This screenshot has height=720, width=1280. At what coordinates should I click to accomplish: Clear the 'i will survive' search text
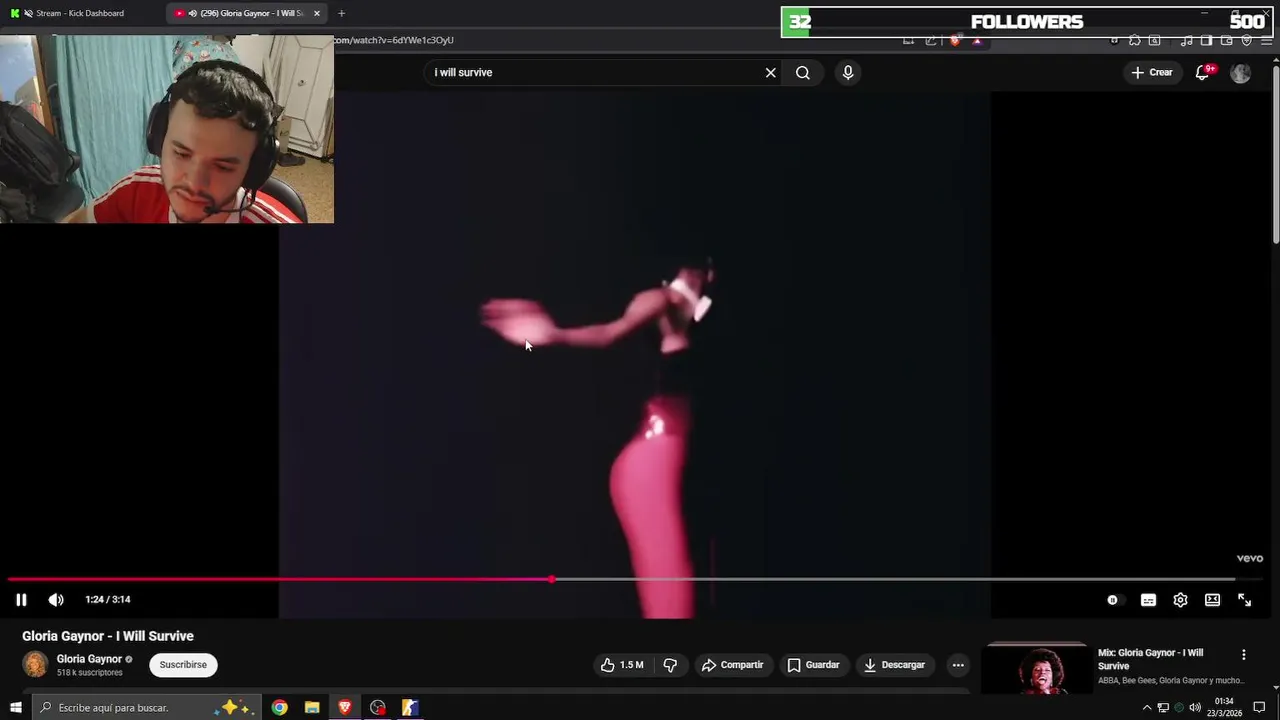pos(770,72)
